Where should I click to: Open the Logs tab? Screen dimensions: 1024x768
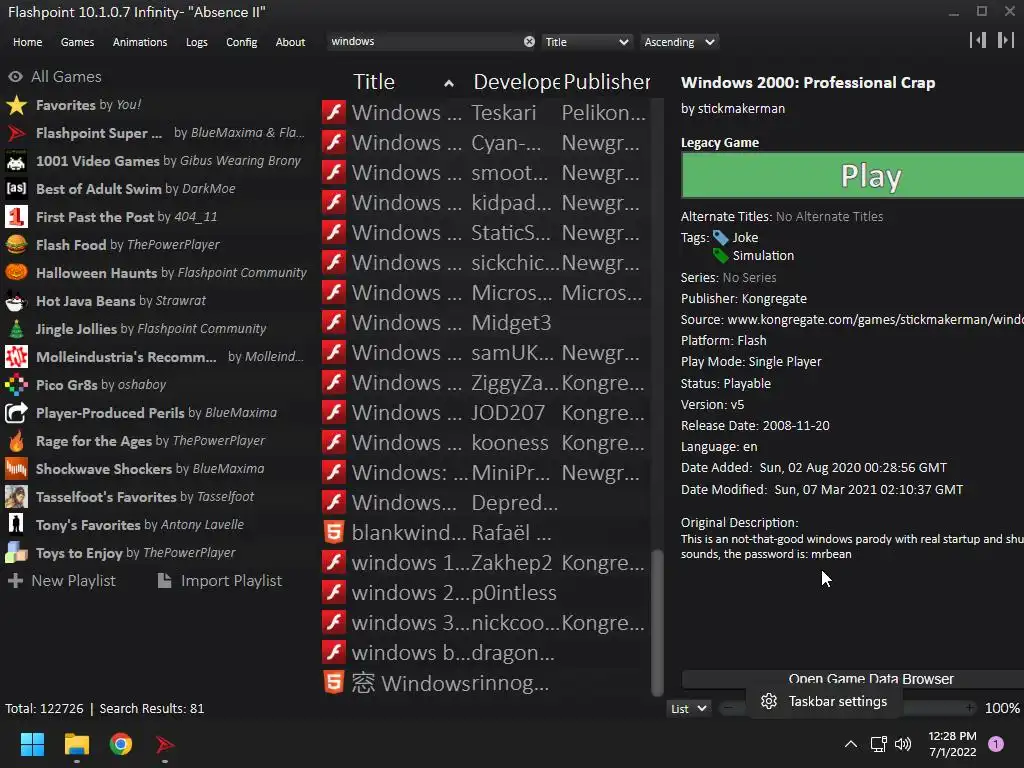pyautogui.click(x=197, y=42)
